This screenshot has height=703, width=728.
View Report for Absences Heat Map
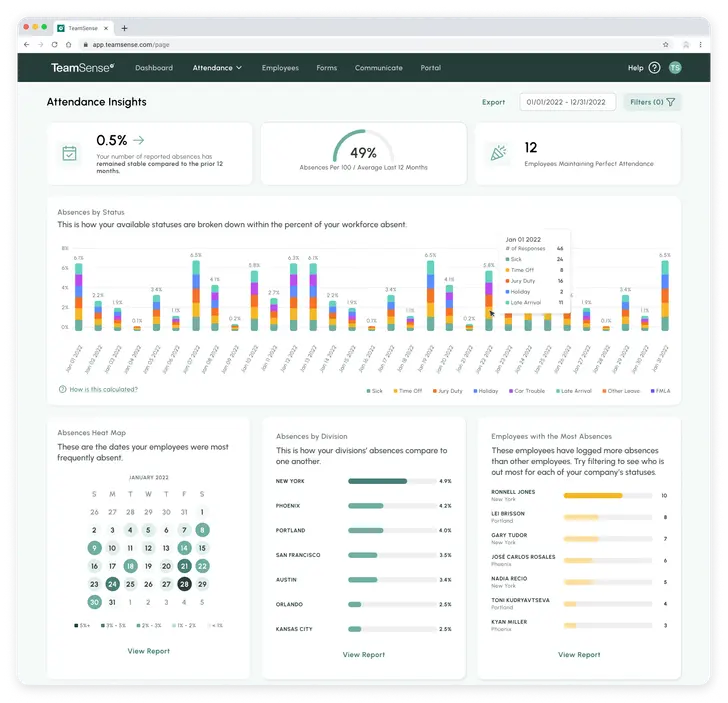pos(149,651)
